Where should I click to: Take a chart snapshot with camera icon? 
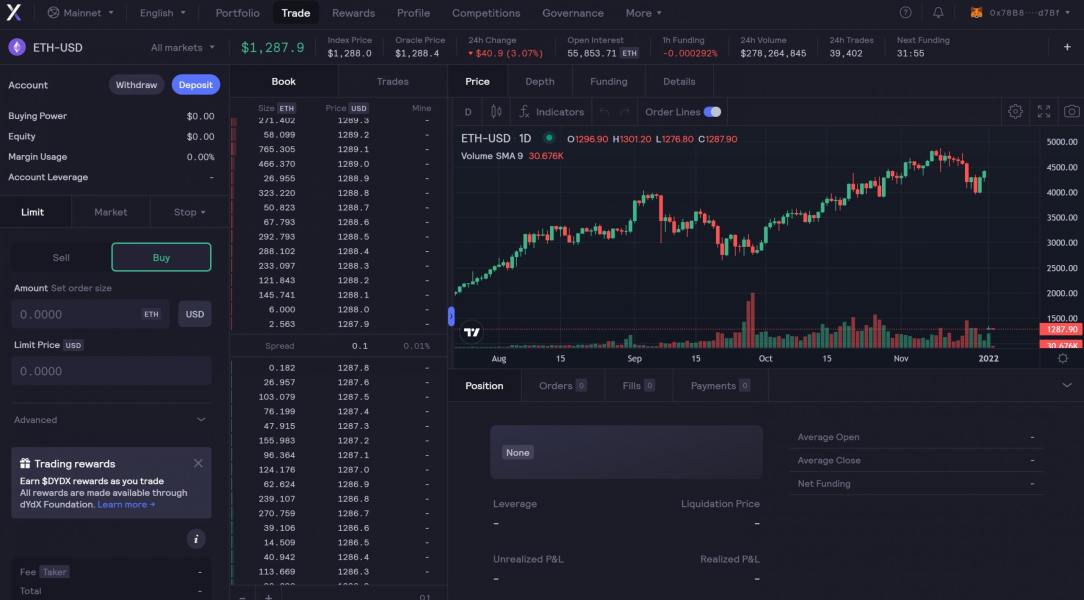click(1072, 111)
